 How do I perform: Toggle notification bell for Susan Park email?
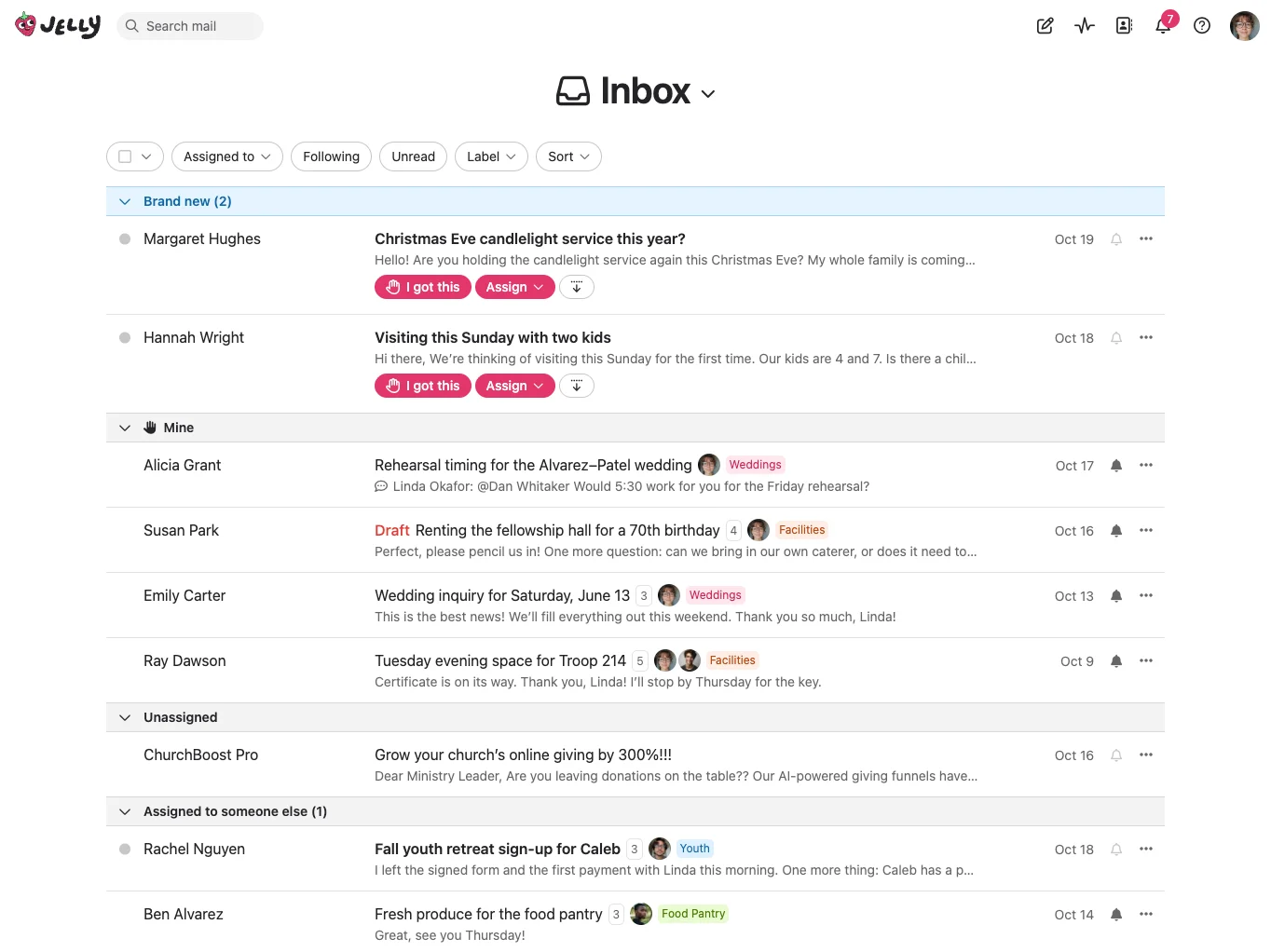click(1116, 531)
